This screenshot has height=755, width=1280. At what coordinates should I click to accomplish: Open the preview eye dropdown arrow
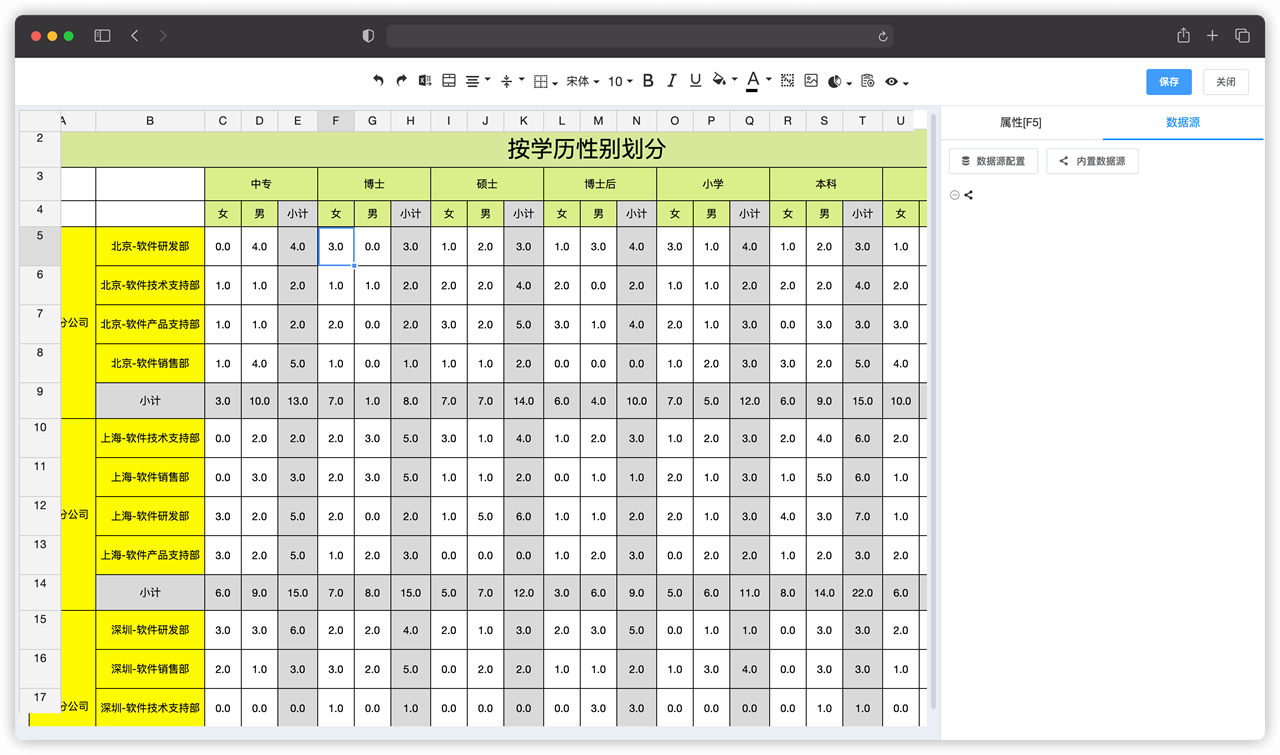click(x=905, y=83)
